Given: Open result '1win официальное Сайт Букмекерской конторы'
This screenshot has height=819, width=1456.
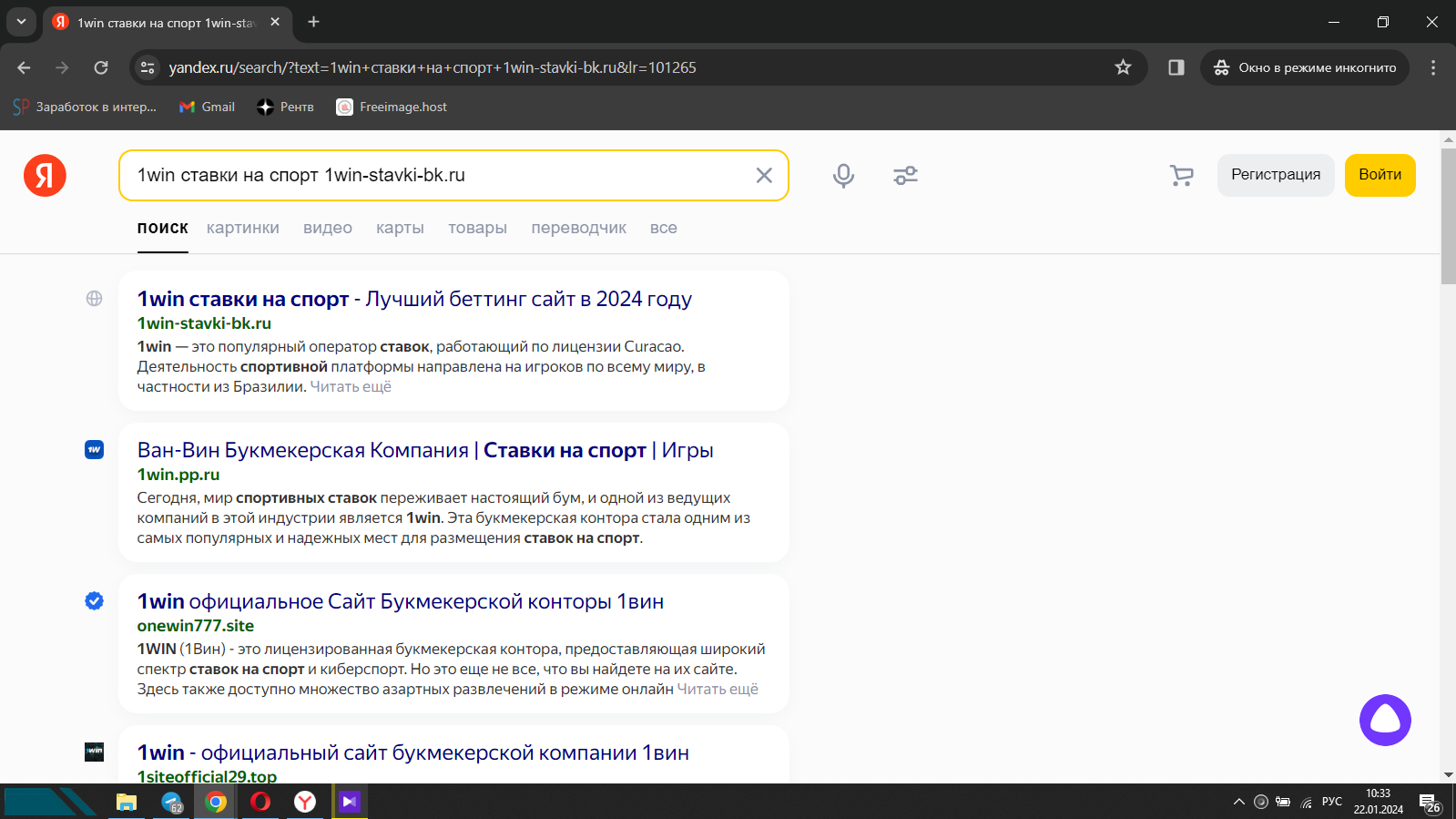Looking at the screenshot, I should coord(401,601).
